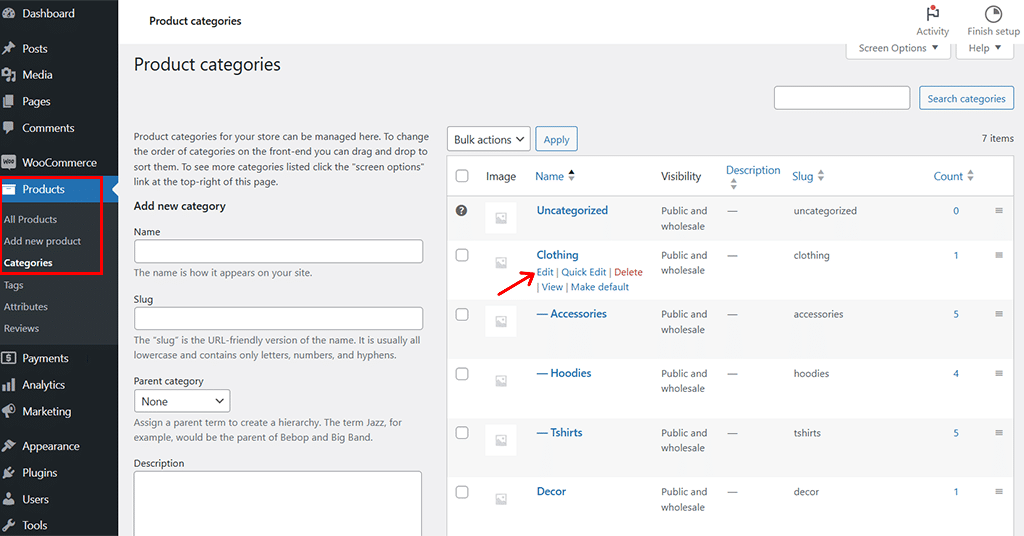Click the Posts pin icon
The image size is (1024, 536).
(x=8, y=48)
